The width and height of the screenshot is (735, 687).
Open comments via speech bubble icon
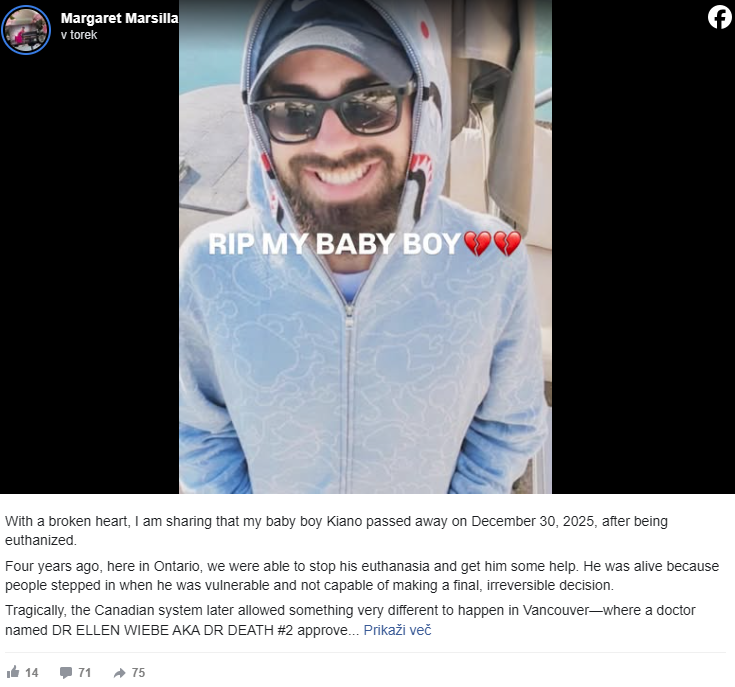point(66,672)
